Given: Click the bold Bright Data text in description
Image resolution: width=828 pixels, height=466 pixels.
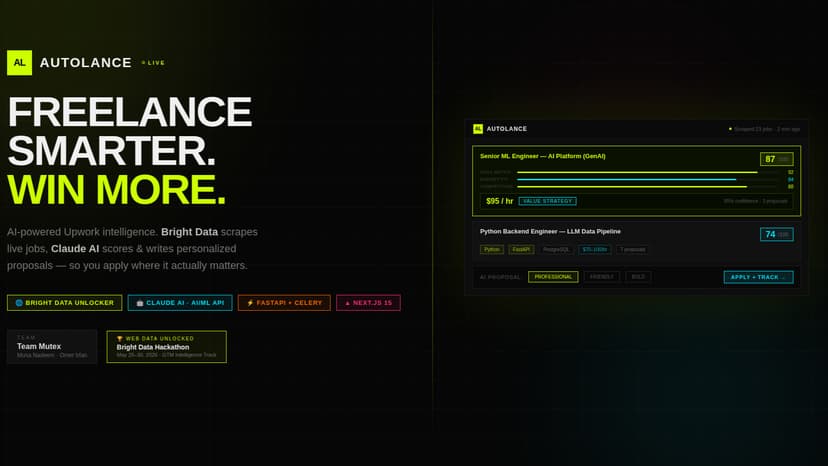Looking at the screenshot, I should pos(190,232).
